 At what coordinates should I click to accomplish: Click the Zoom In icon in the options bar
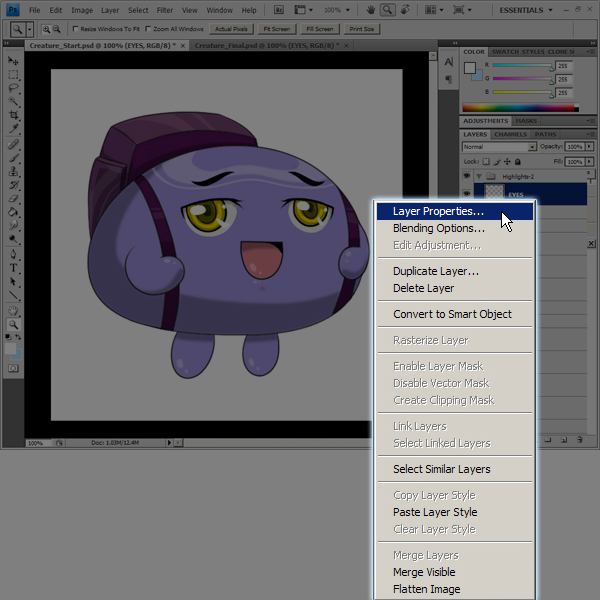point(46,29)
